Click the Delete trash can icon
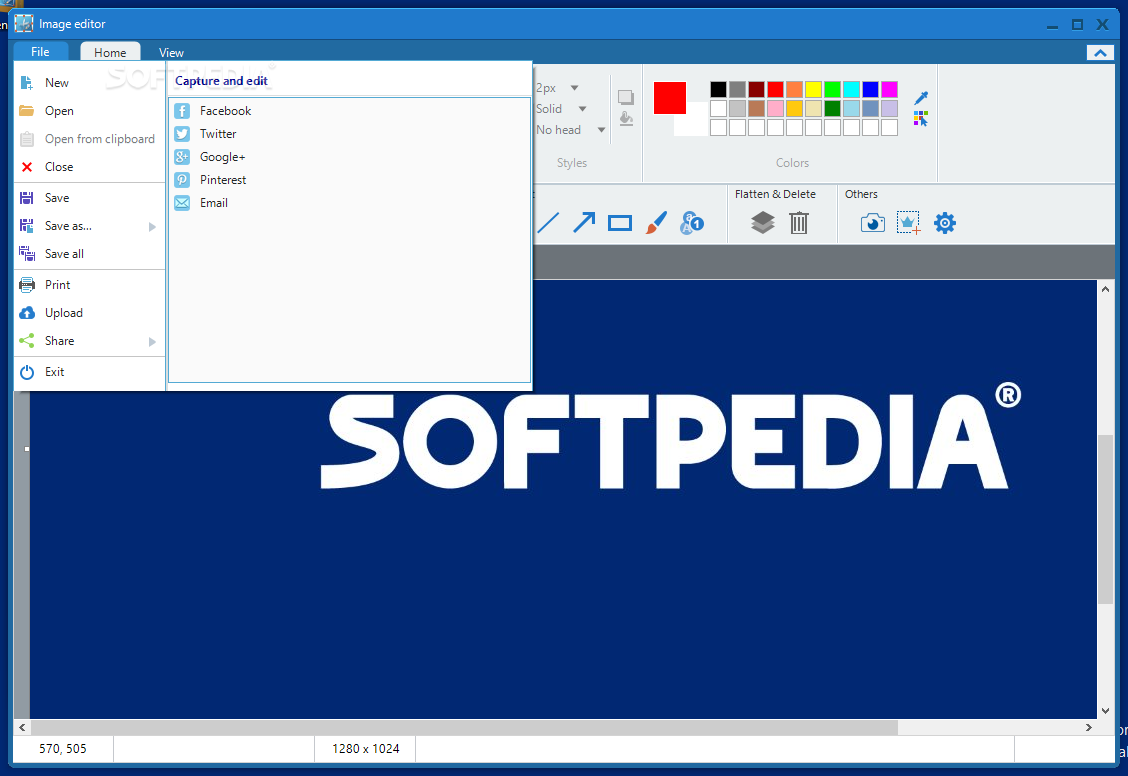 click(x=799, y=223)
